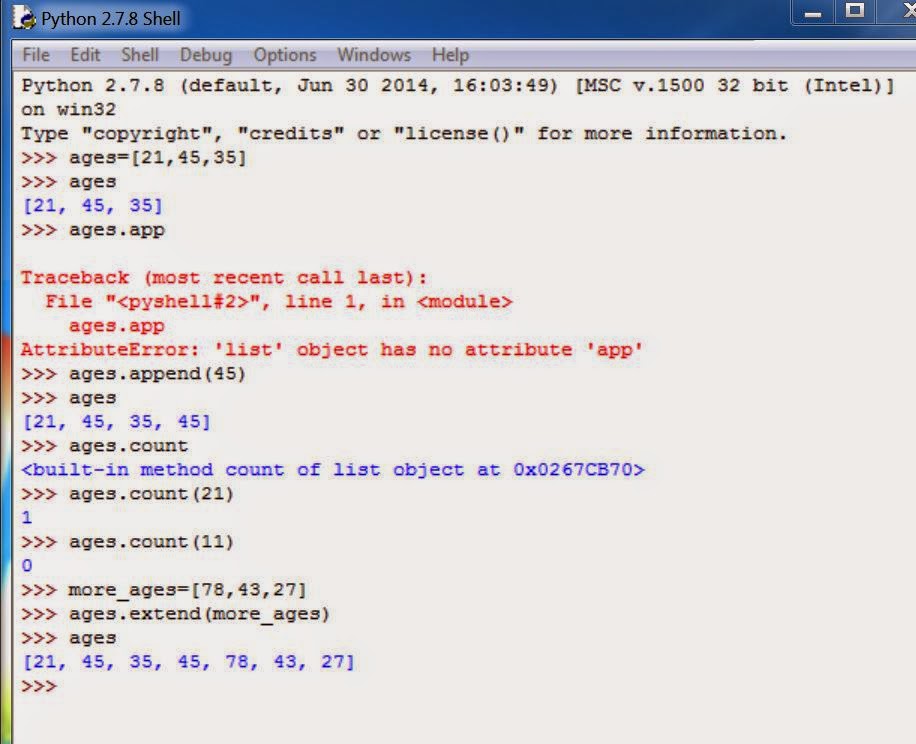The image size is (916, 744).
Task: Maximize the Python Shell window
Action: (x=855, y=12)
